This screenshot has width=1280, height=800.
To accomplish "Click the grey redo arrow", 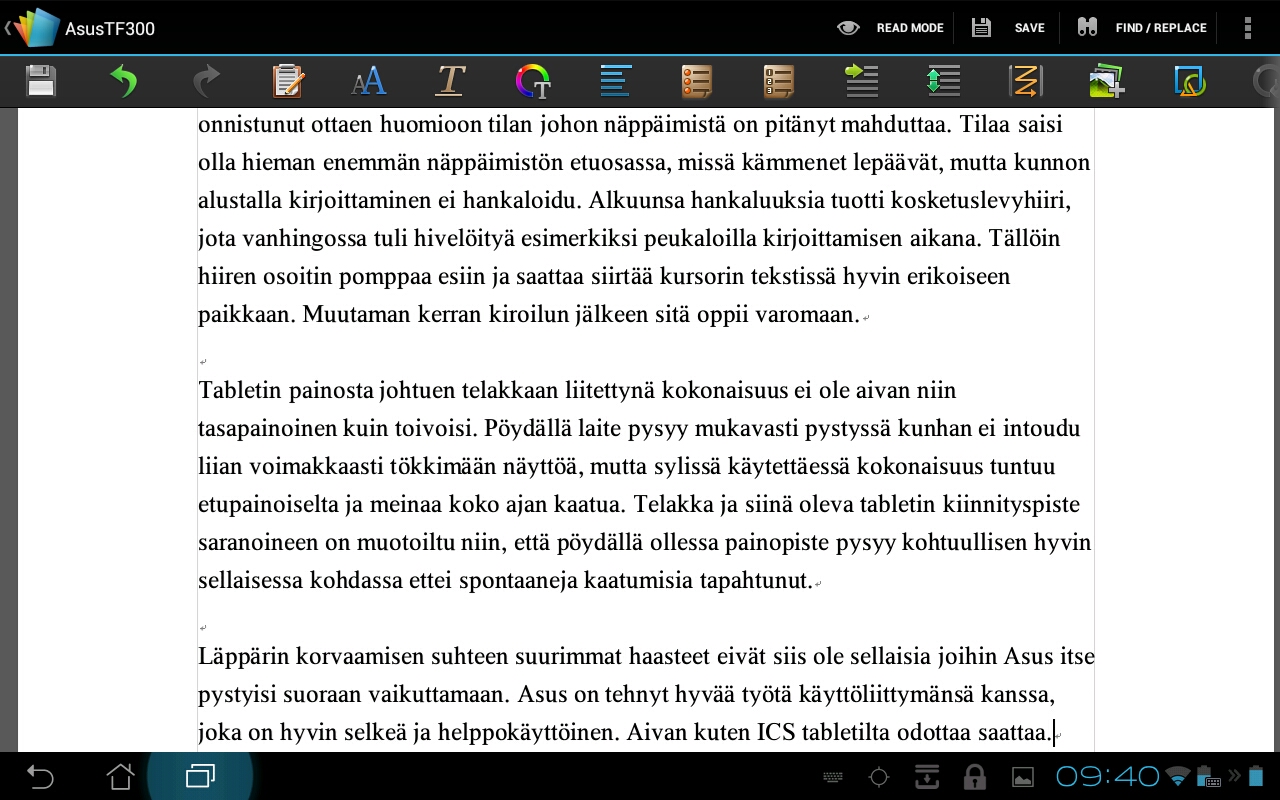I will pos(206,81).
